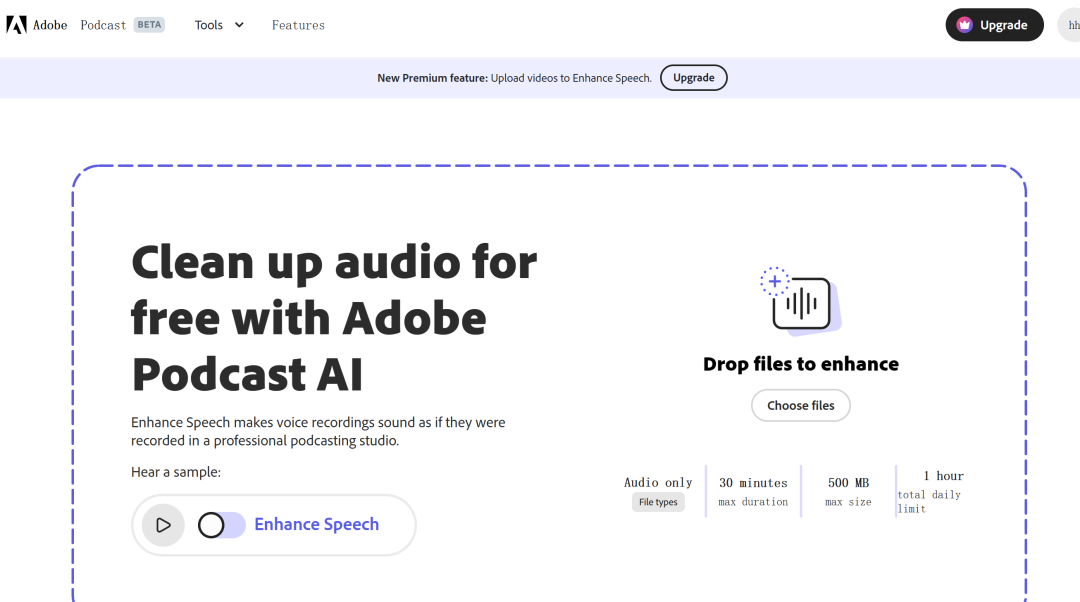
Task: Click the Choose files button
Action: (800, 406)
